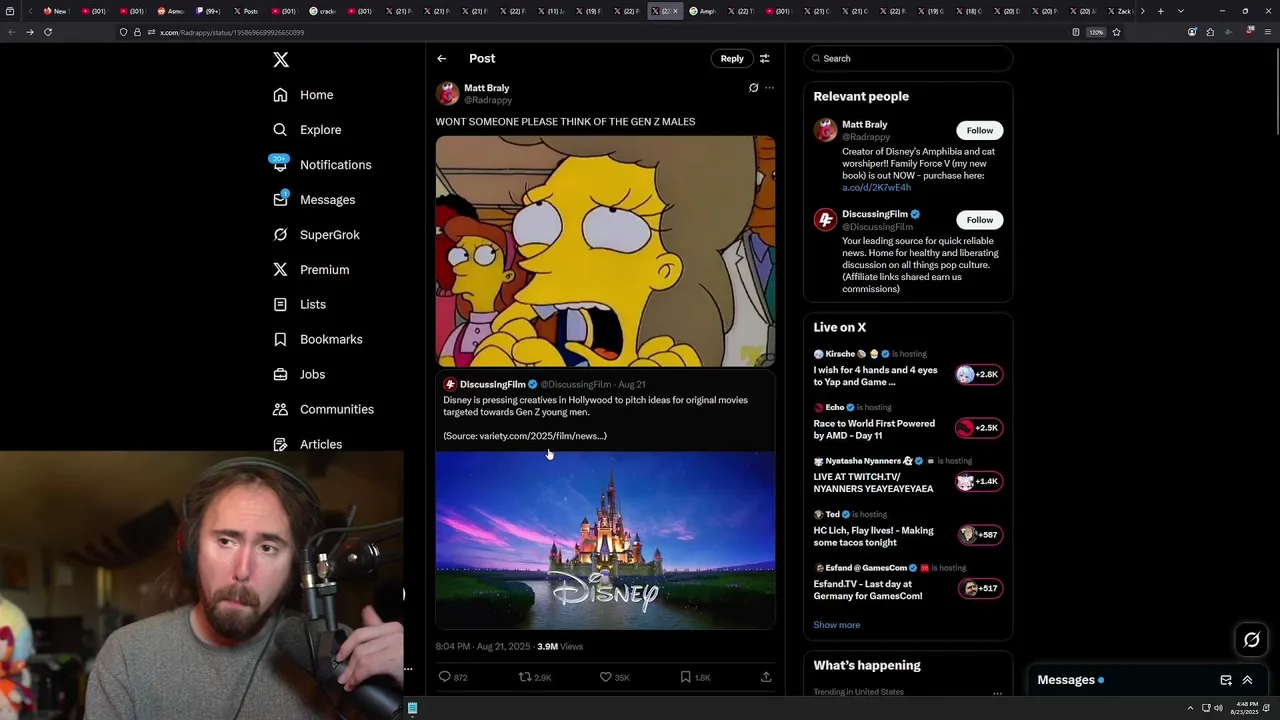Go back with the Post arrow
This screenshot has width=1280, height=720.
(x=442, y=59)
